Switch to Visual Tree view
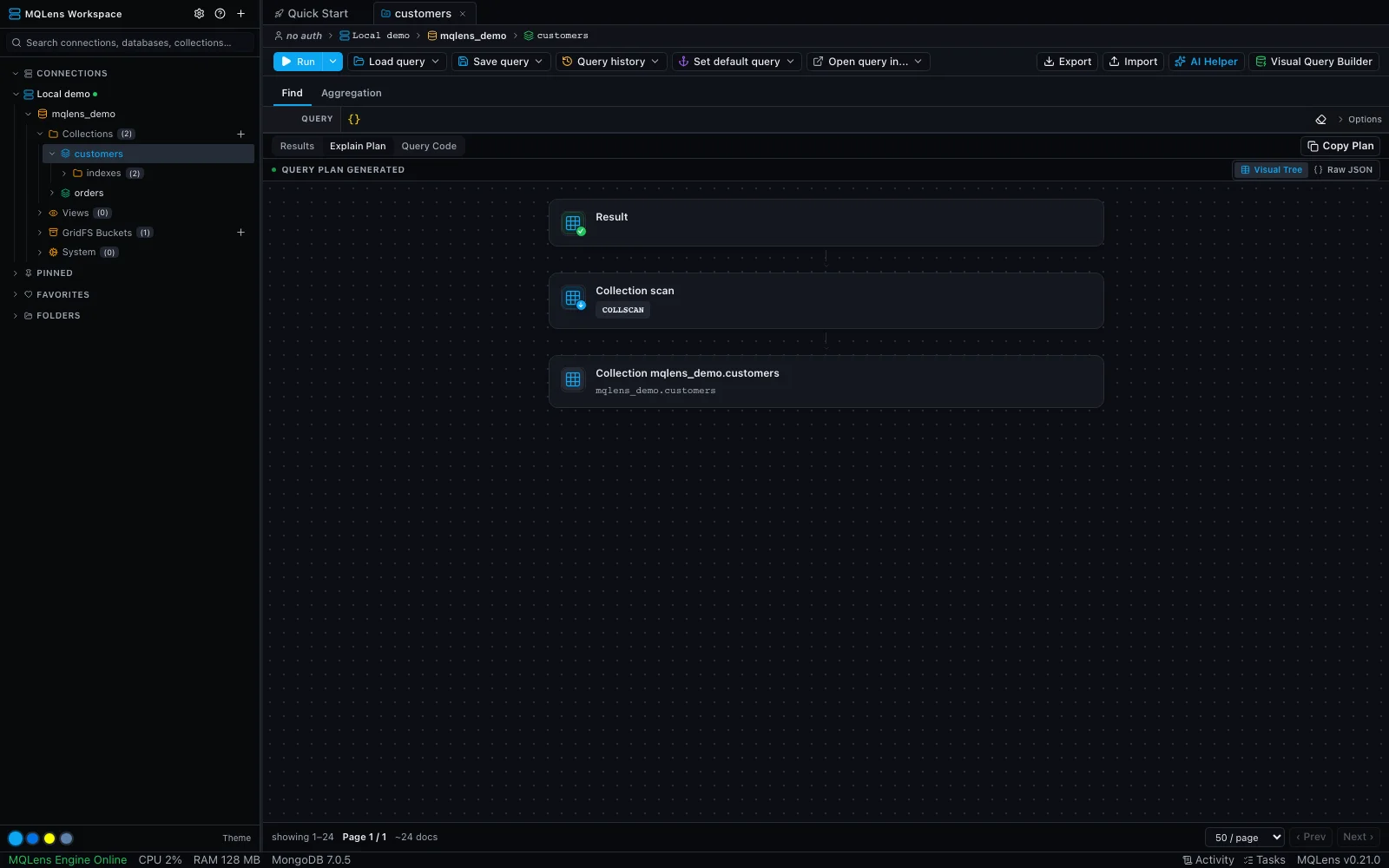Viewport: 1389px width, 868px height. 1271,170
